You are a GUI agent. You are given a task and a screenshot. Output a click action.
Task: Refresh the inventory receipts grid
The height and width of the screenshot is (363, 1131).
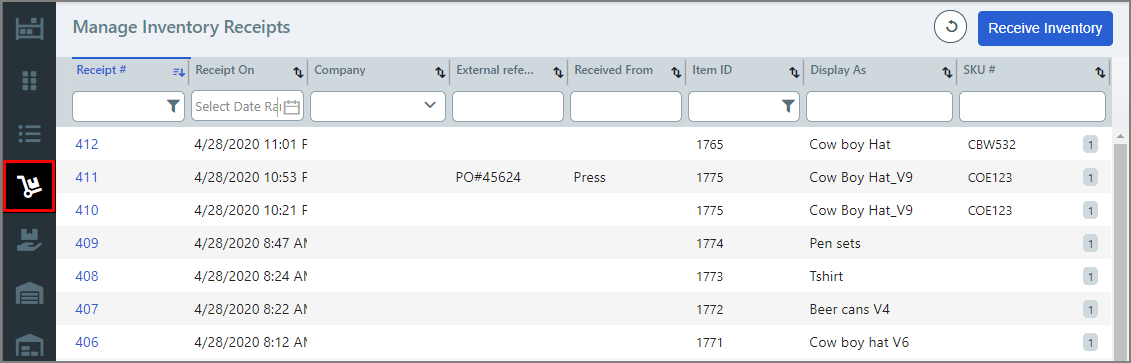coord(951,28)
